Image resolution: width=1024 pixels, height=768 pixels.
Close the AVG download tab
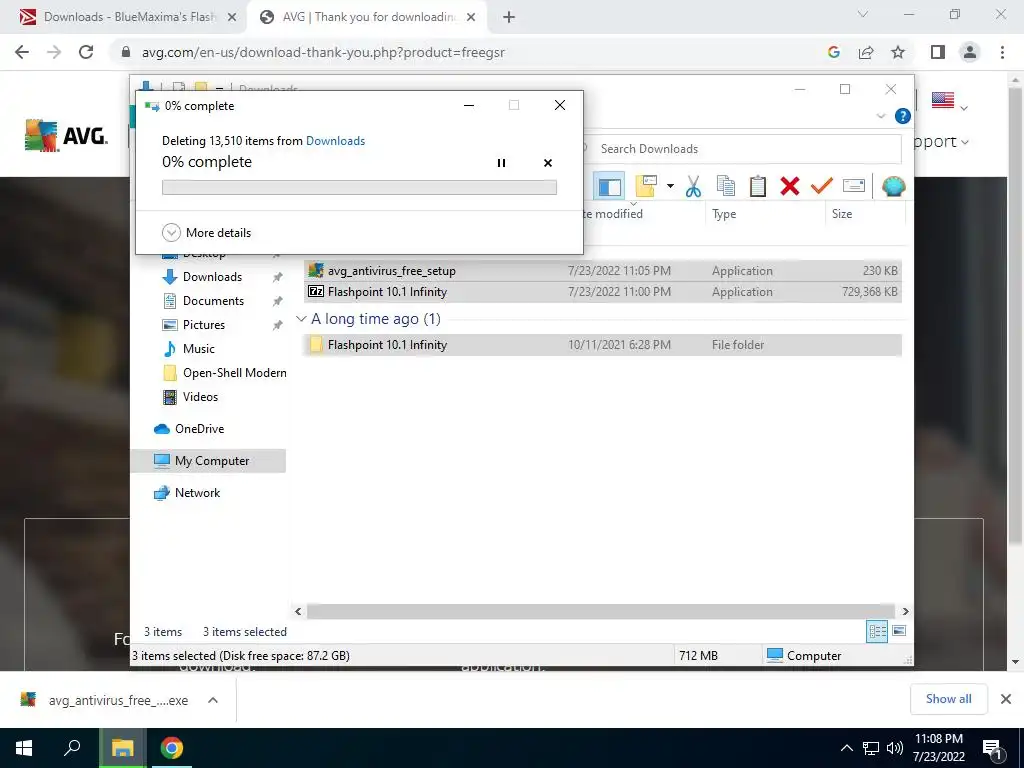click(x=471, y=18)
